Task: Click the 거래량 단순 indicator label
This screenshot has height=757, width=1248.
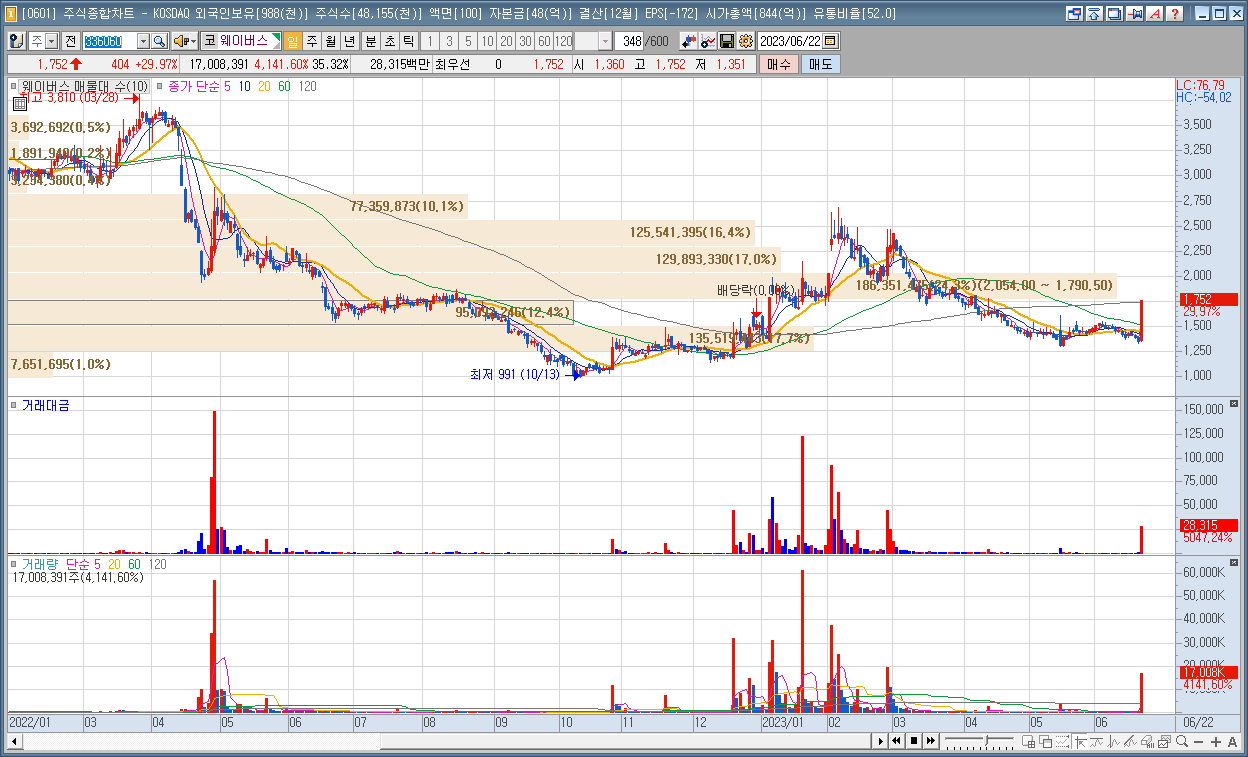Action: pyautogui.click(x=54, y=564)
